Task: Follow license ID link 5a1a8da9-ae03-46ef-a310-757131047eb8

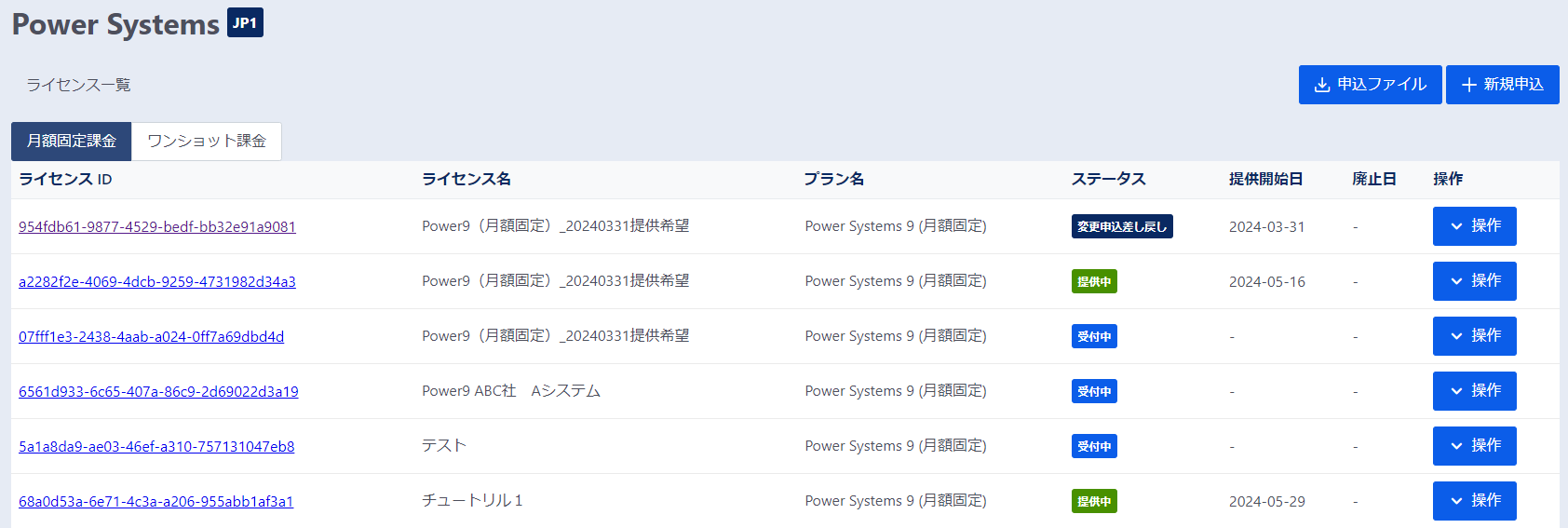Action: (x=156, y=447)
